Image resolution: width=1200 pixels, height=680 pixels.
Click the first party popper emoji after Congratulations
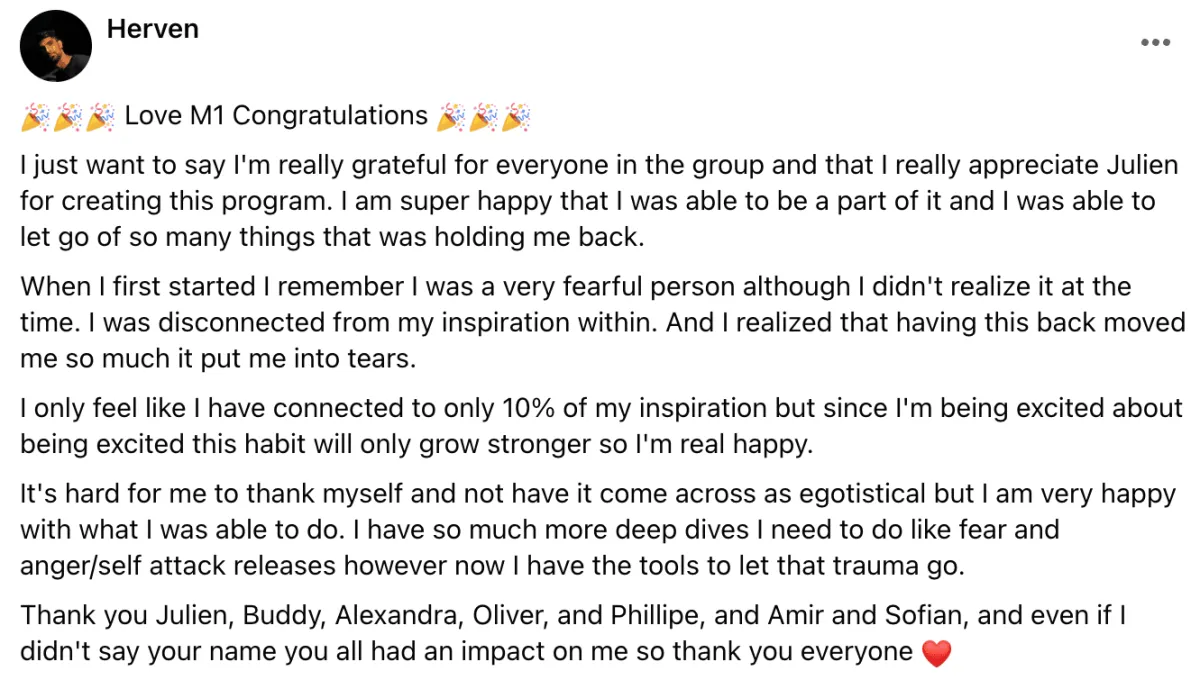[451, 117]
